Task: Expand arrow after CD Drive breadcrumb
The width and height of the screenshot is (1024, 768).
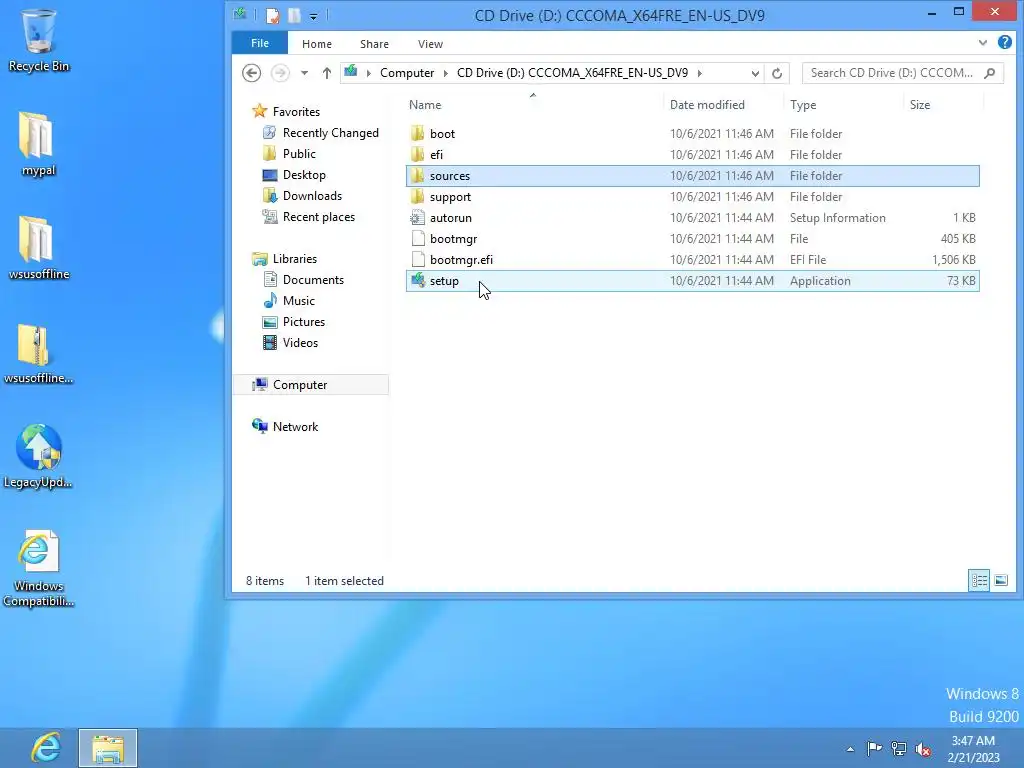Action: coord(699,73)
